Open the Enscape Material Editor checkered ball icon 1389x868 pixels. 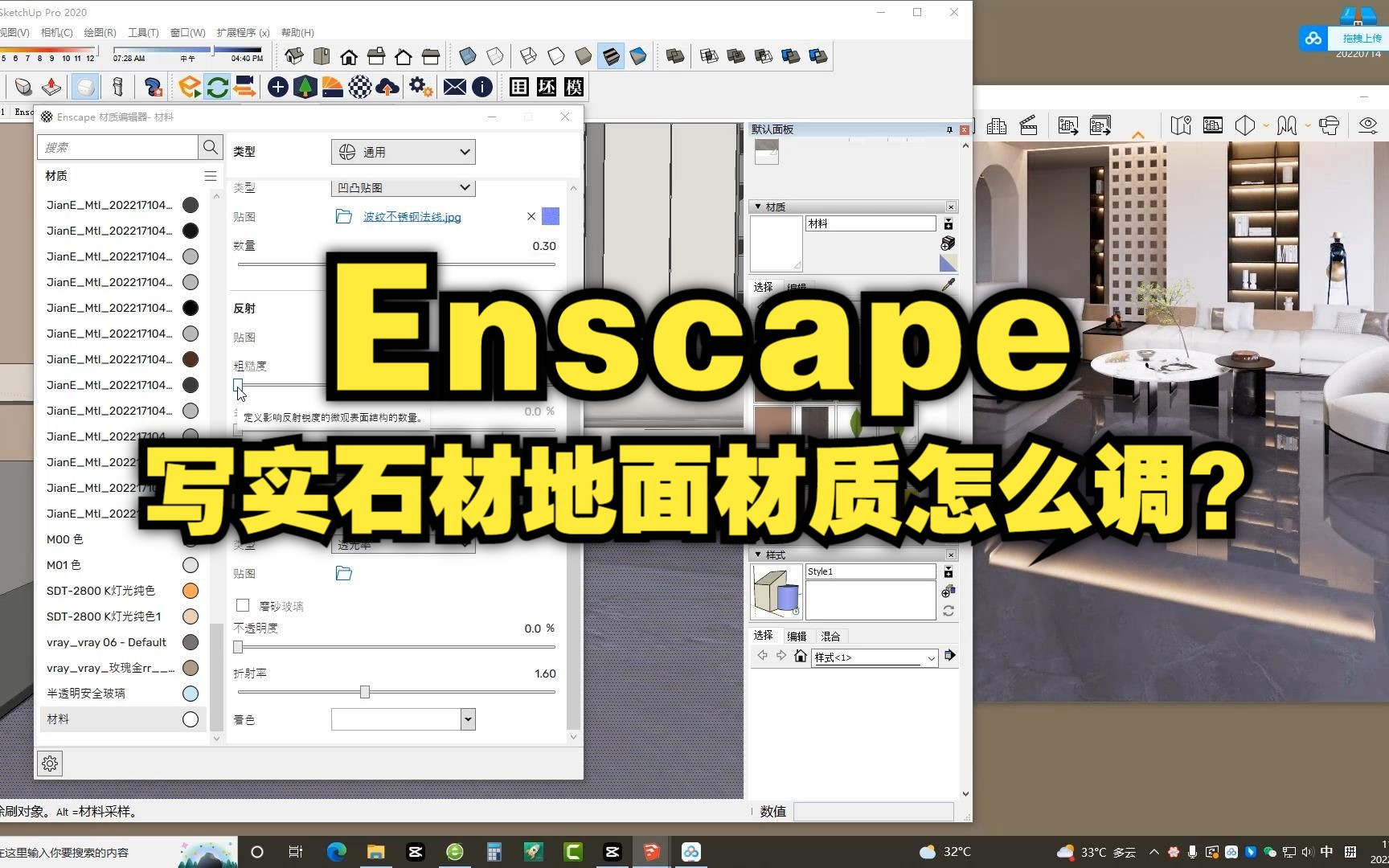point(360,87)
